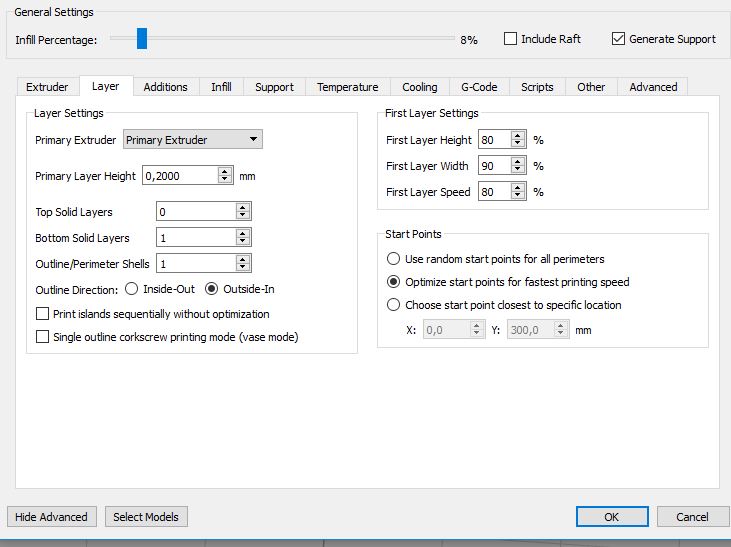
Task: Enable vase mode single outline checkbox
Action: tap(42, 337)
